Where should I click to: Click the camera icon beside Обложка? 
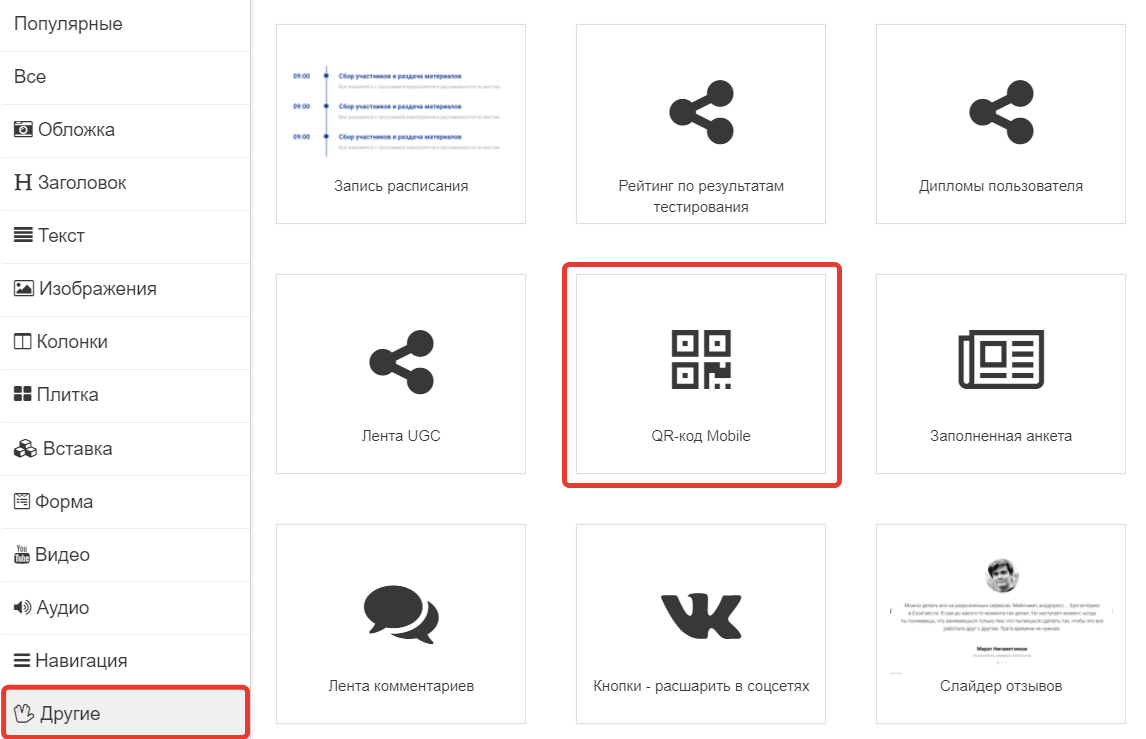pyautogui.click(x=23, y=129)
